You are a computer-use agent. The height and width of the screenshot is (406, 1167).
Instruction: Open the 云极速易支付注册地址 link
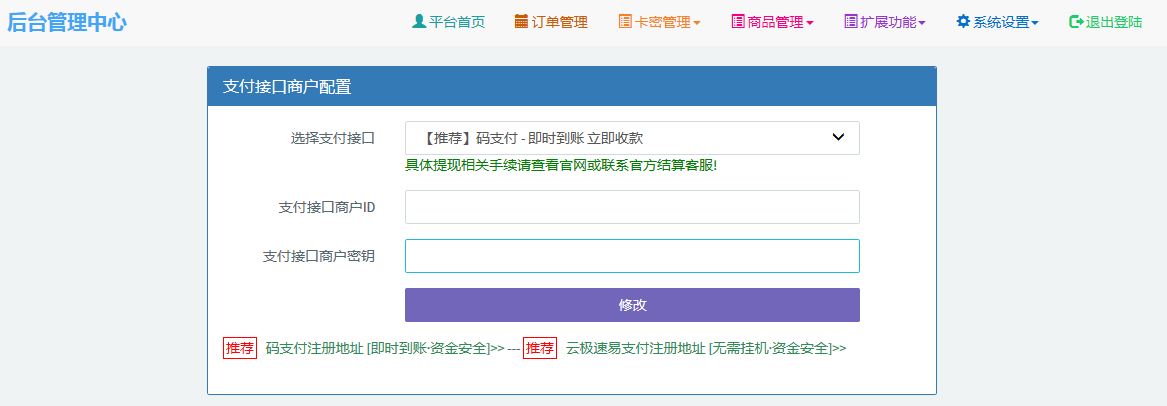(x=706, y=348)
